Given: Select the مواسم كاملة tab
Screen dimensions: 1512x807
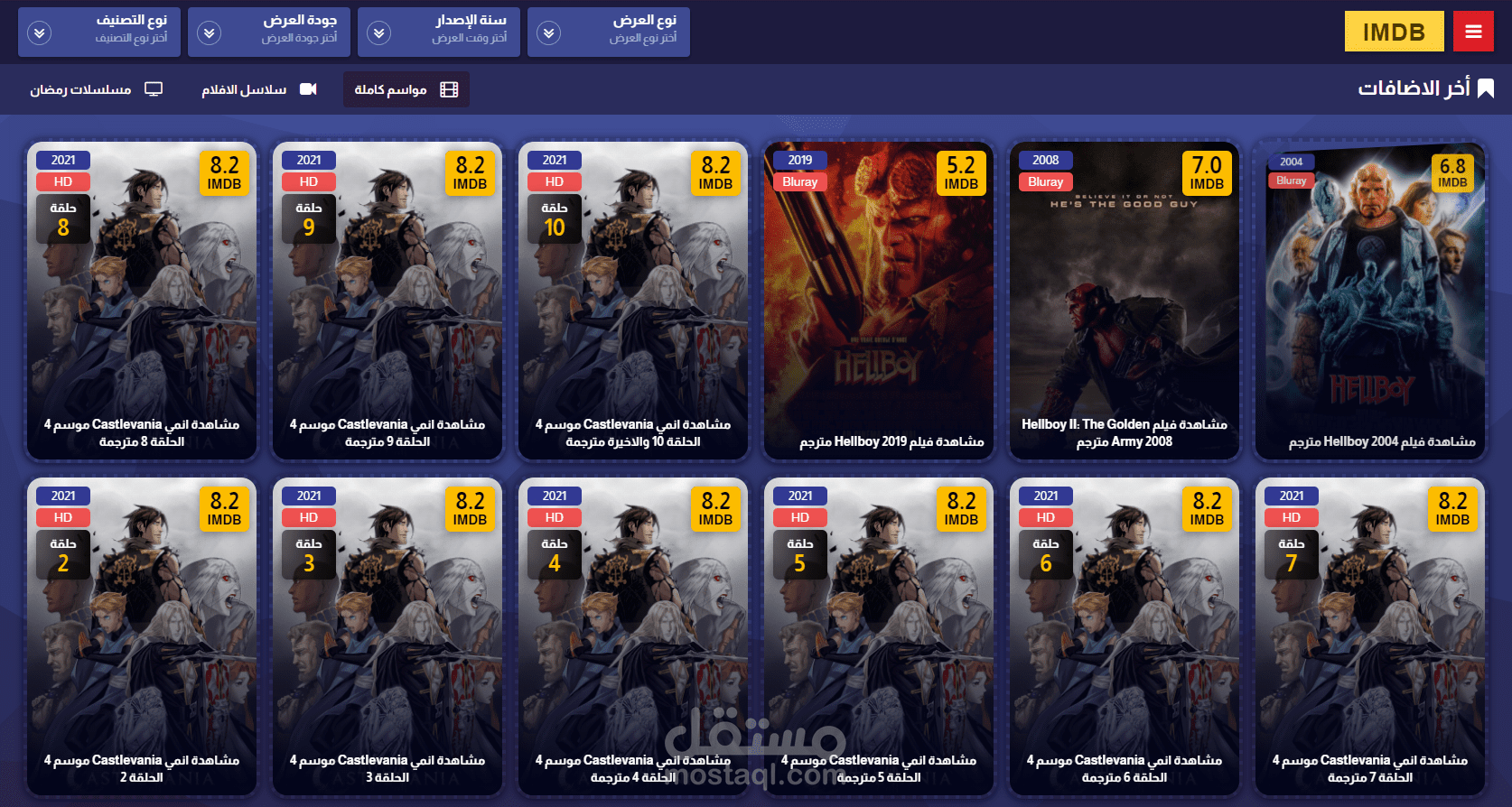Looking at the screenshot, I should (406, 89).
